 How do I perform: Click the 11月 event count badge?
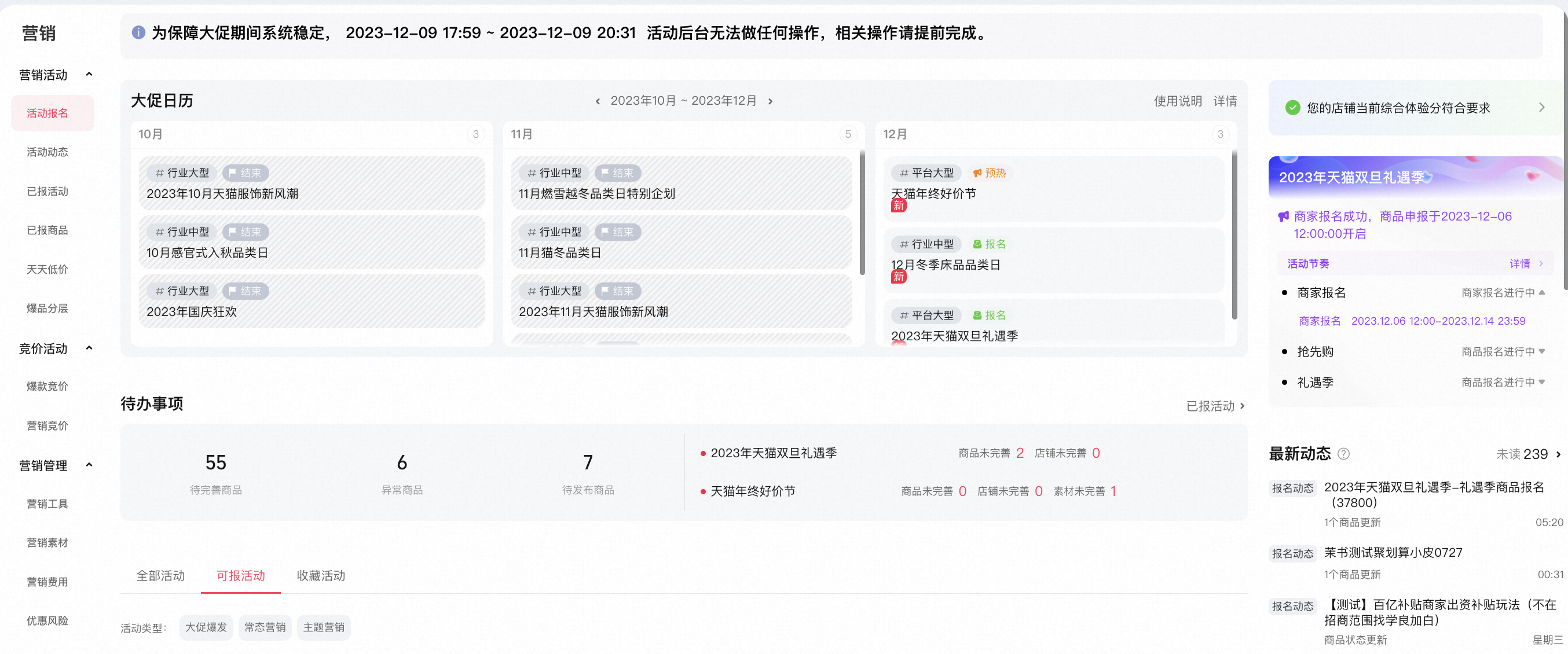point(848,134)
